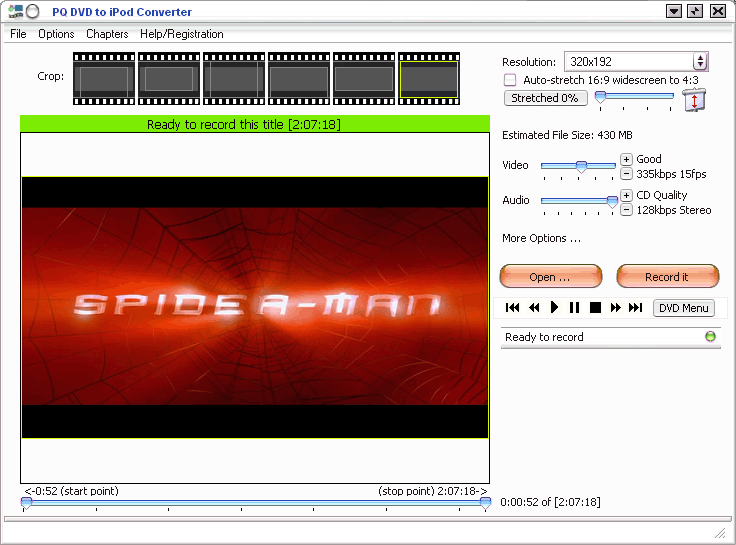Skip to the previous chapter
Viewport: 736px width, 545px height.
point(513,308)
